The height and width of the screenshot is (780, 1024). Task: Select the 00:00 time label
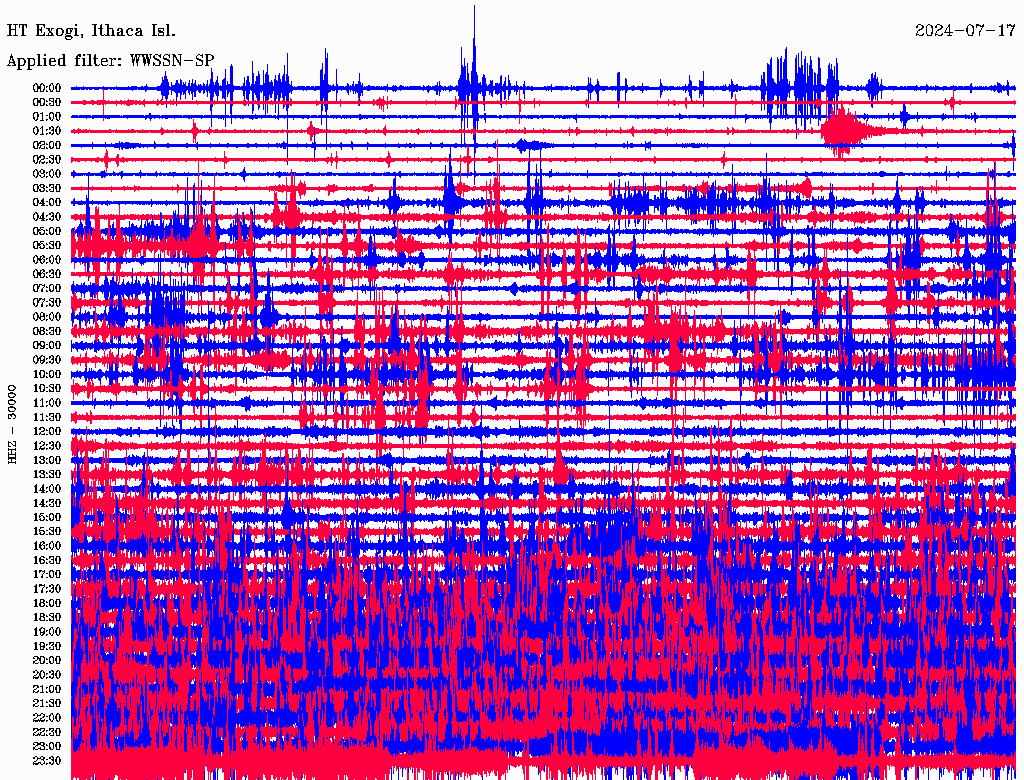pyautogui.click(x=47, y=88)
